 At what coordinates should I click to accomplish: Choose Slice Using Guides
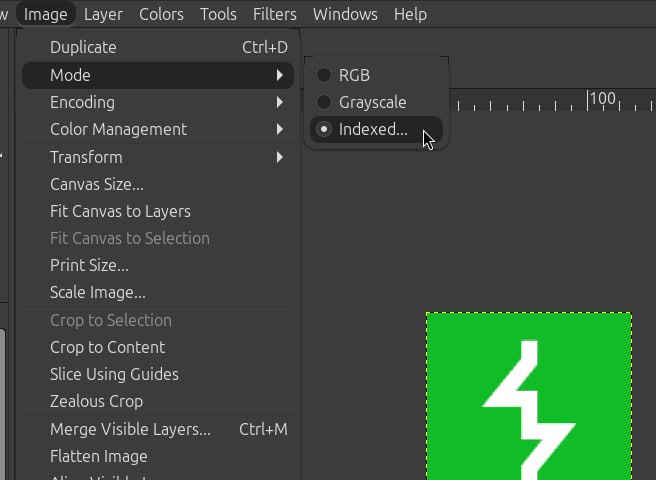coord(158,374)
